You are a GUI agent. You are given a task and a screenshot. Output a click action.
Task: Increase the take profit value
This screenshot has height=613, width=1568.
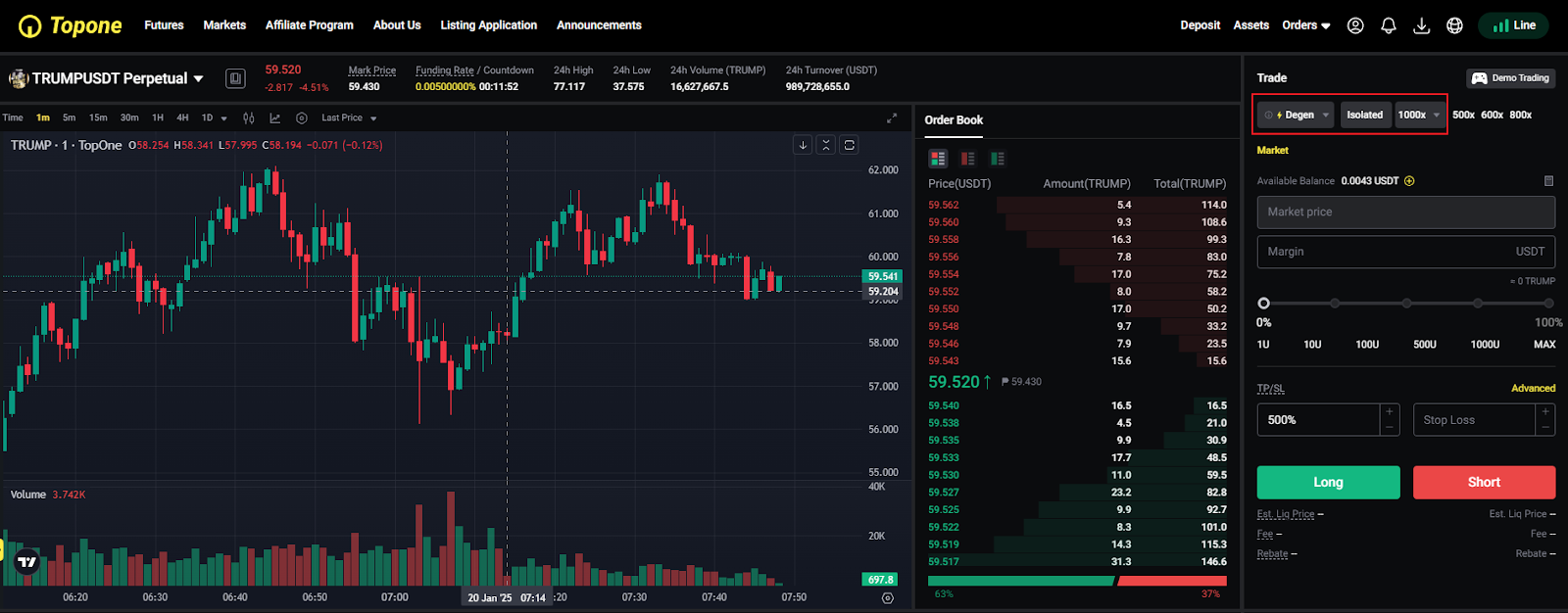point(1389,411)
